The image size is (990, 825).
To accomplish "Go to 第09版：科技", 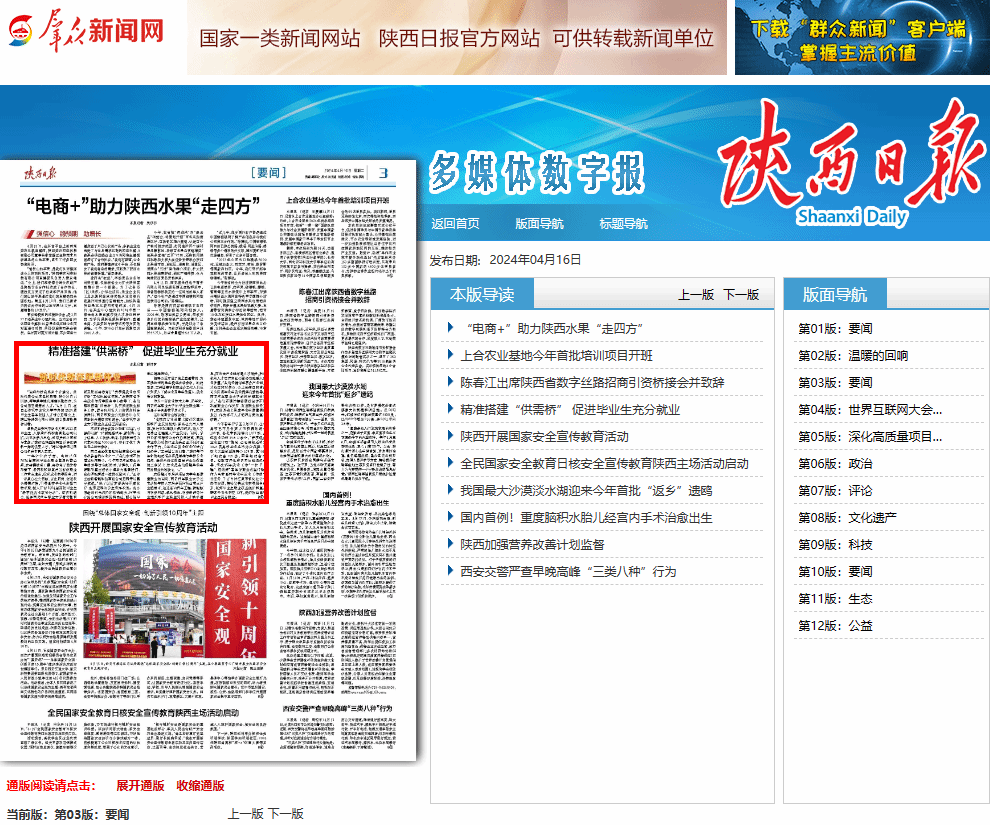I will coord(835,545).
